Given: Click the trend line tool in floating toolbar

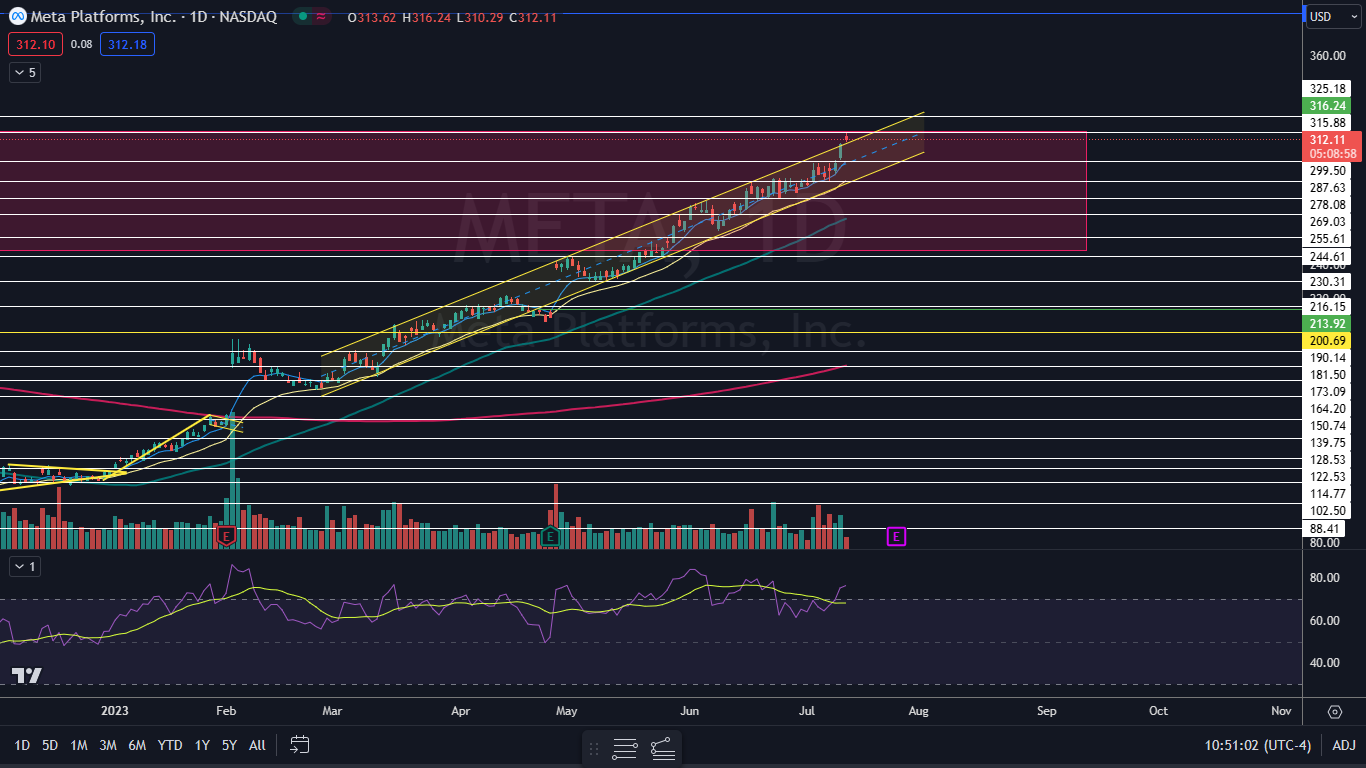Looking at the screenshot, I should pos(661,748).
